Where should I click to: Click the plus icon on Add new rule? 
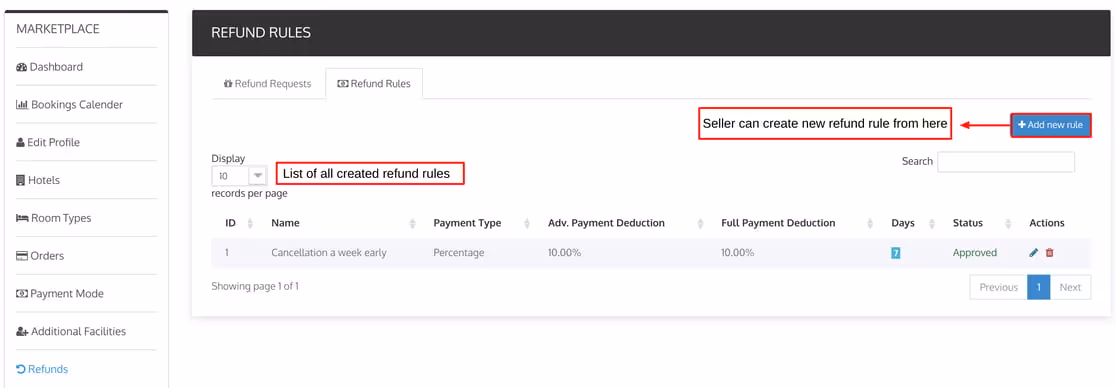[x=1021, y=125]
